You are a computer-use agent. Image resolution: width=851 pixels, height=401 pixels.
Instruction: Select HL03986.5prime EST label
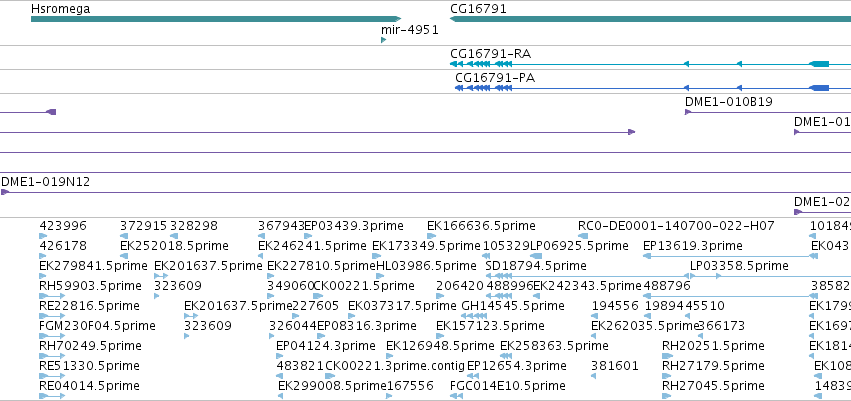(427, 265)
